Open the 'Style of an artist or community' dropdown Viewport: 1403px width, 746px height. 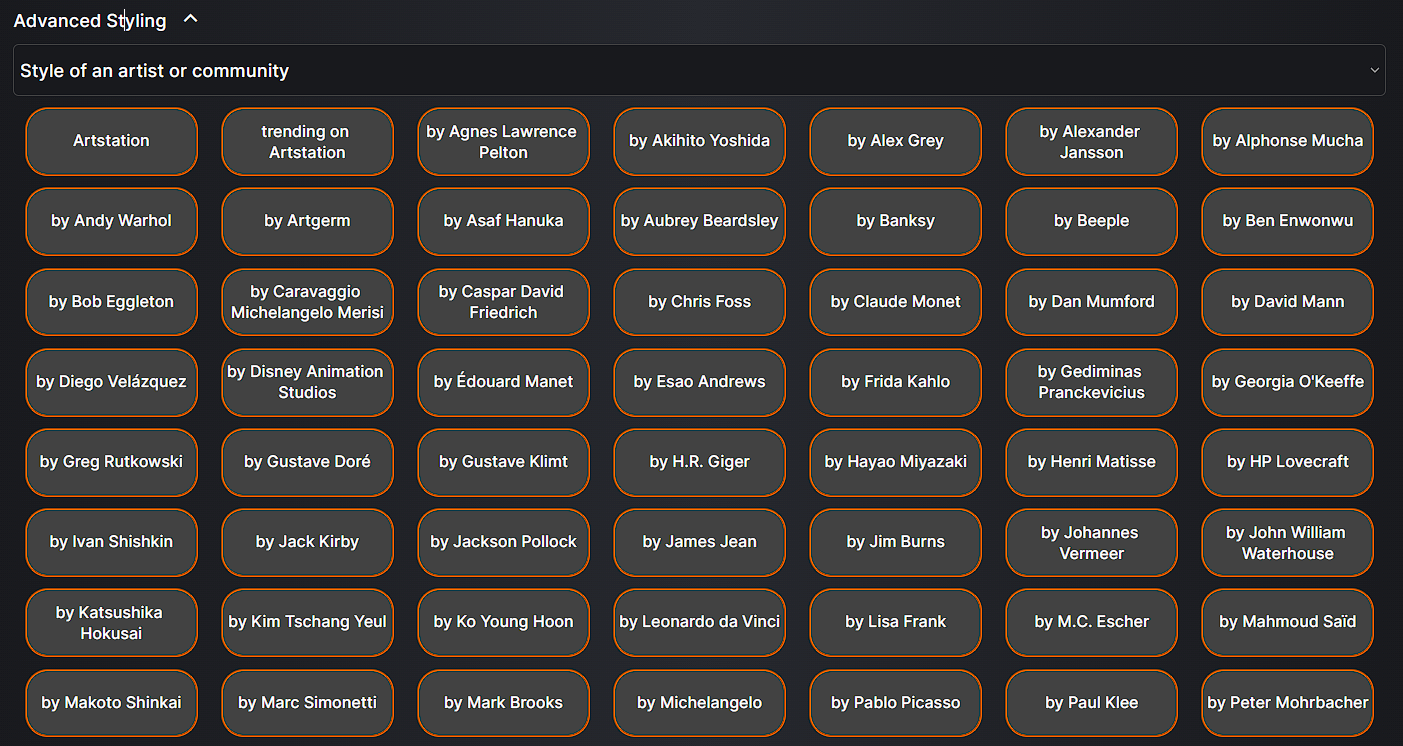point(698,71)
